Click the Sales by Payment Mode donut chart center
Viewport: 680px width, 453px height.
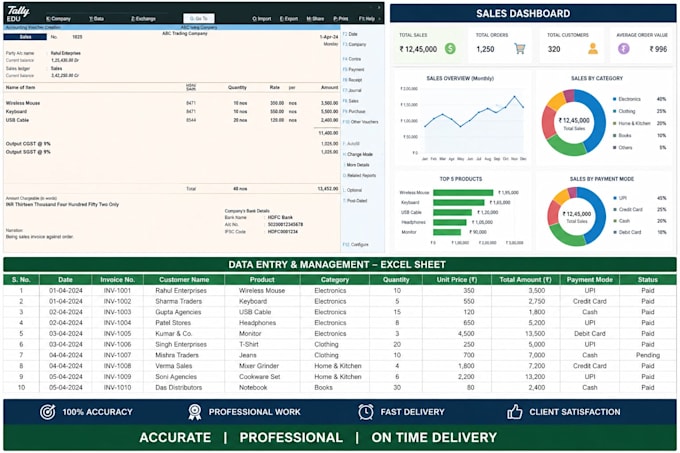[576, 216]
